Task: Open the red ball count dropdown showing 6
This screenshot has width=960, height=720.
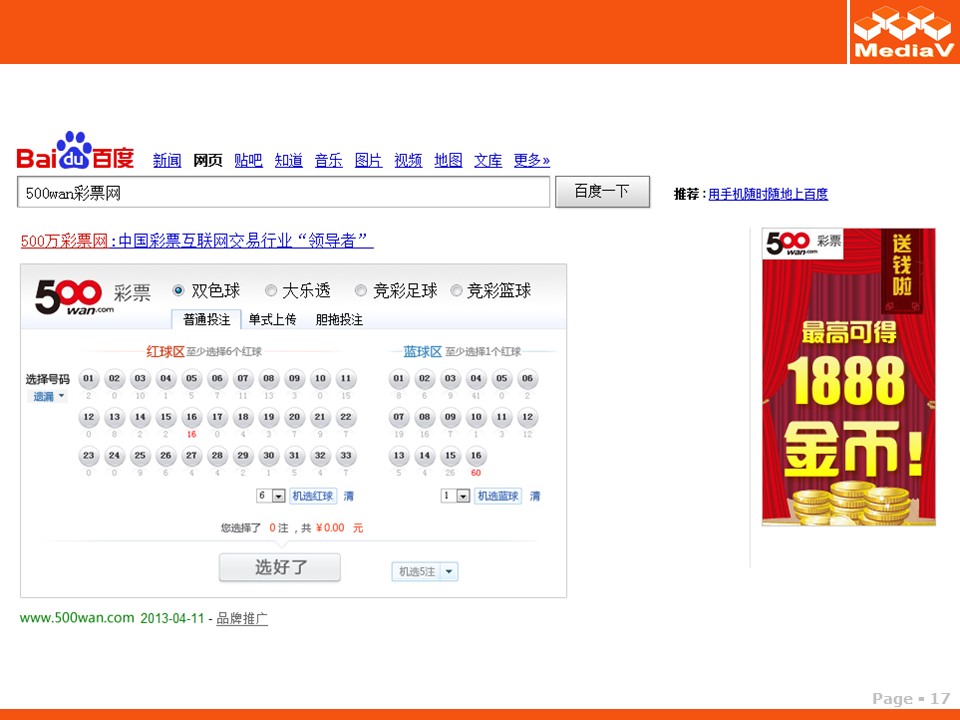Action: tap(278, 496)
